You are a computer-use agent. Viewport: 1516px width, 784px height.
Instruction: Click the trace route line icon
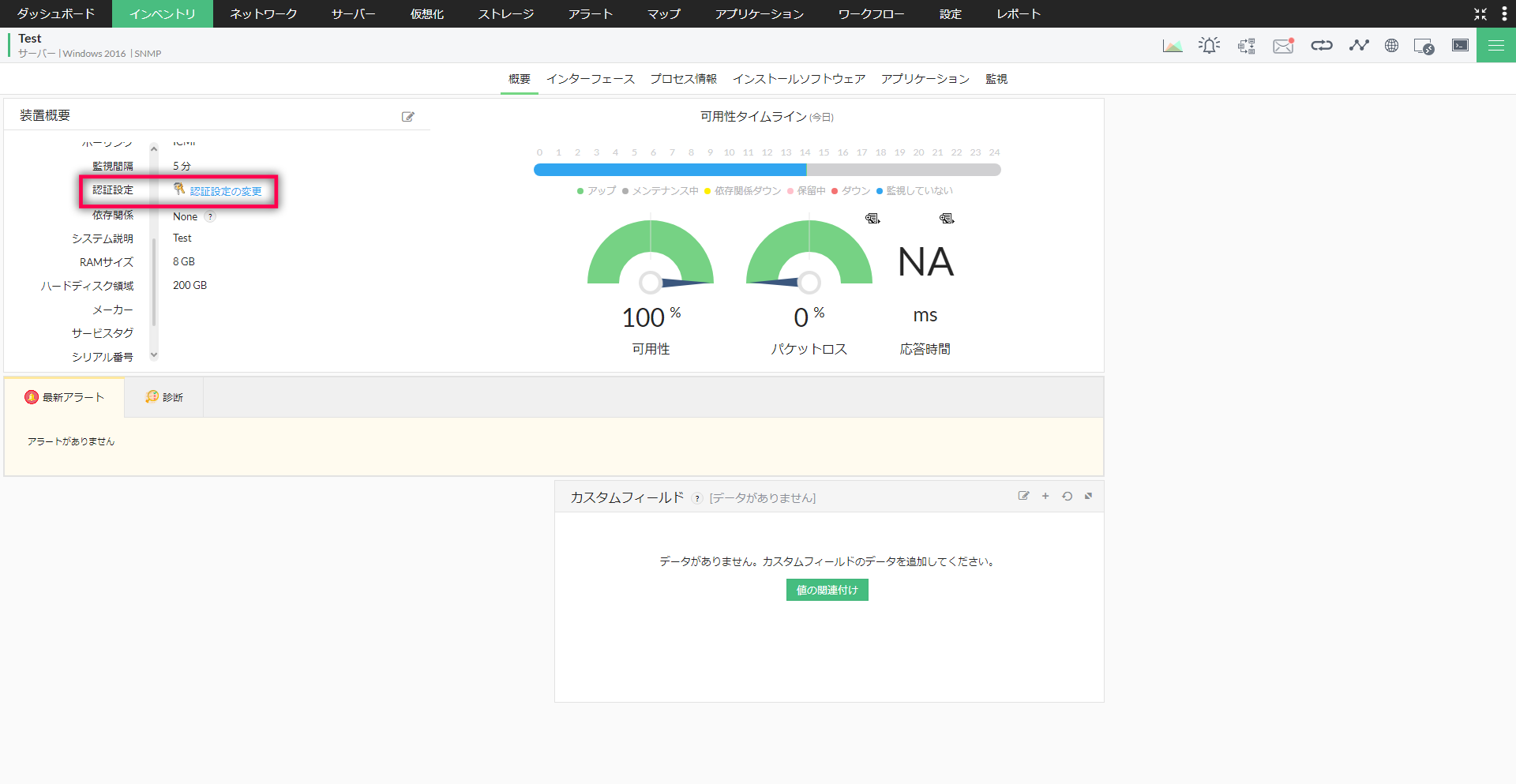pos(1358,46)
